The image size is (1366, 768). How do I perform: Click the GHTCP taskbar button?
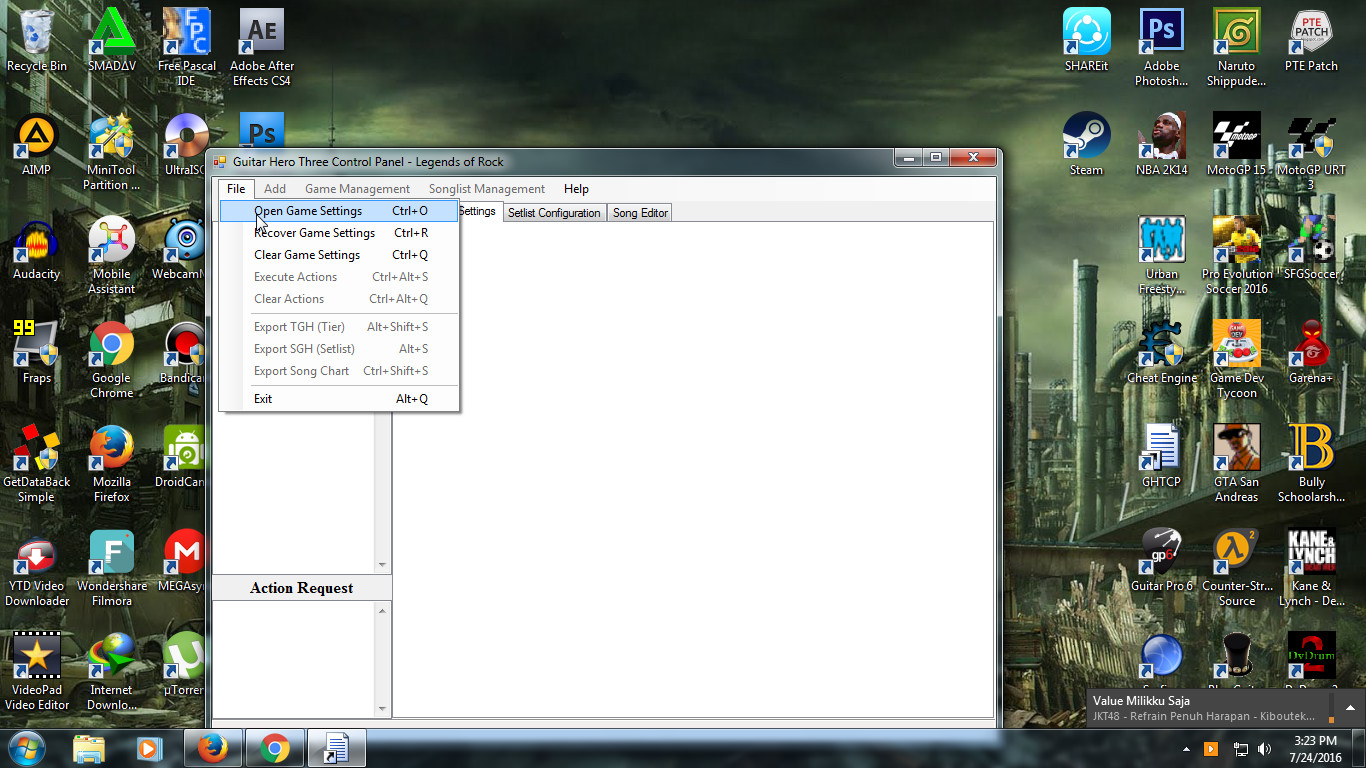pos(337,748)
